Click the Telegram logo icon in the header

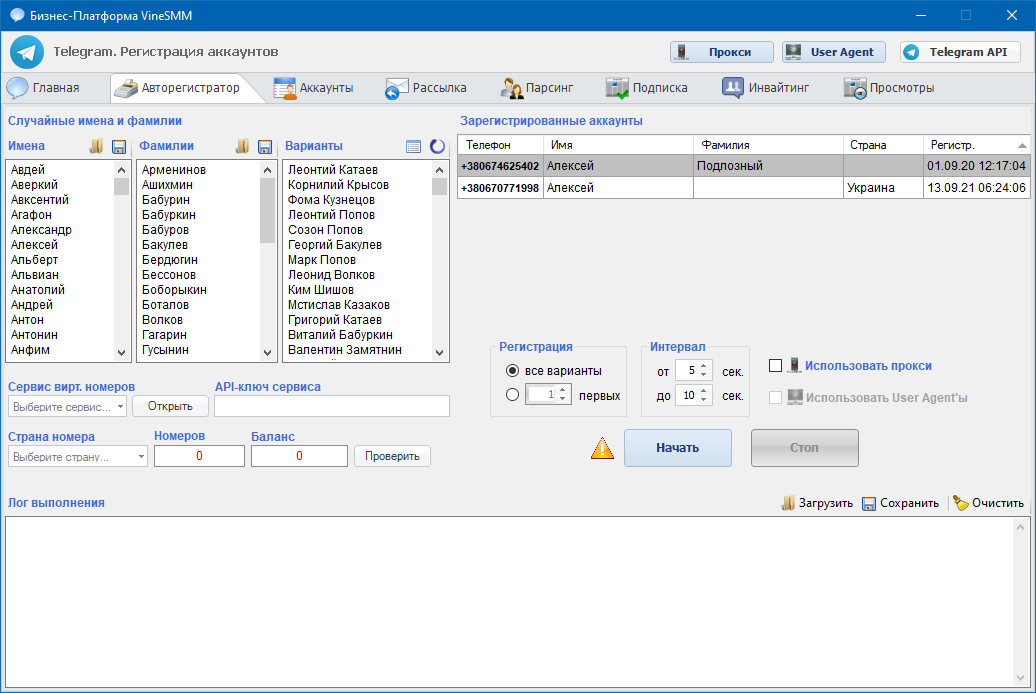click(27, 52)
